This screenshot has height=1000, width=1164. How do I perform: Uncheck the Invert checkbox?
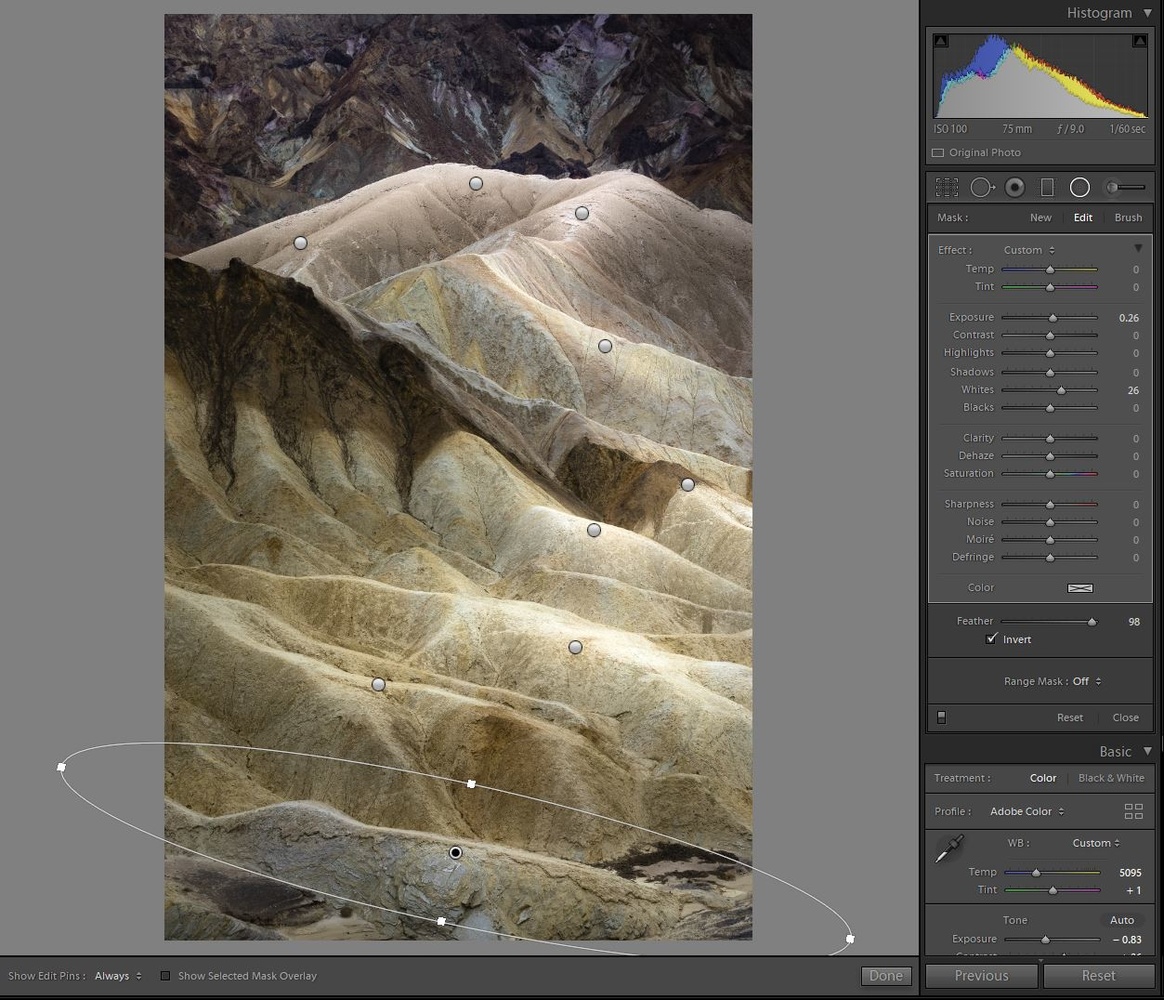pos(991,639)
